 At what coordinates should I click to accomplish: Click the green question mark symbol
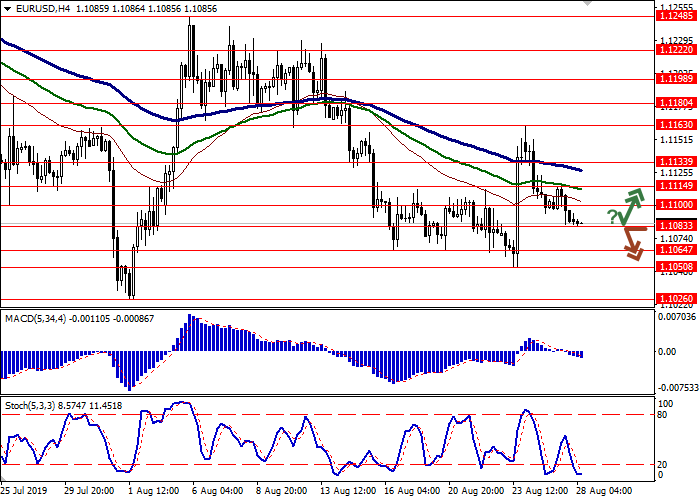click(611, 217)
